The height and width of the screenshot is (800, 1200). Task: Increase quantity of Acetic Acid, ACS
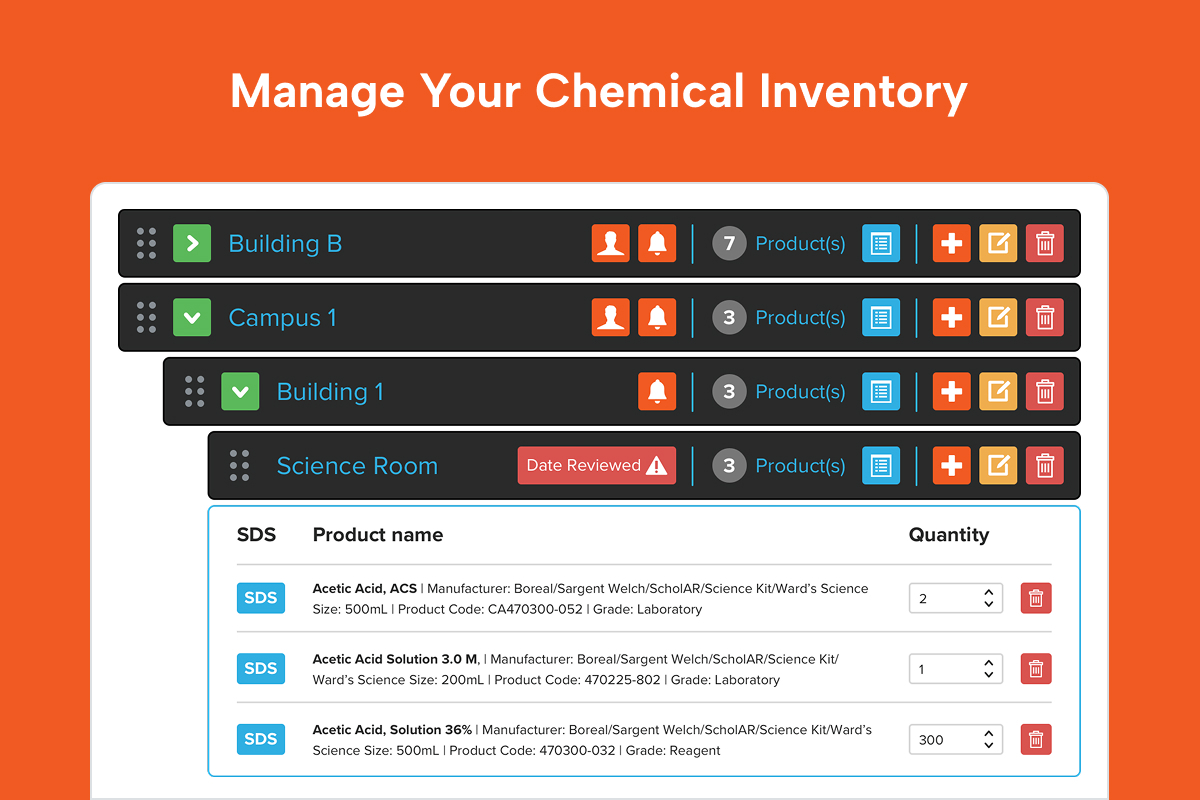[x=988, y=592]
